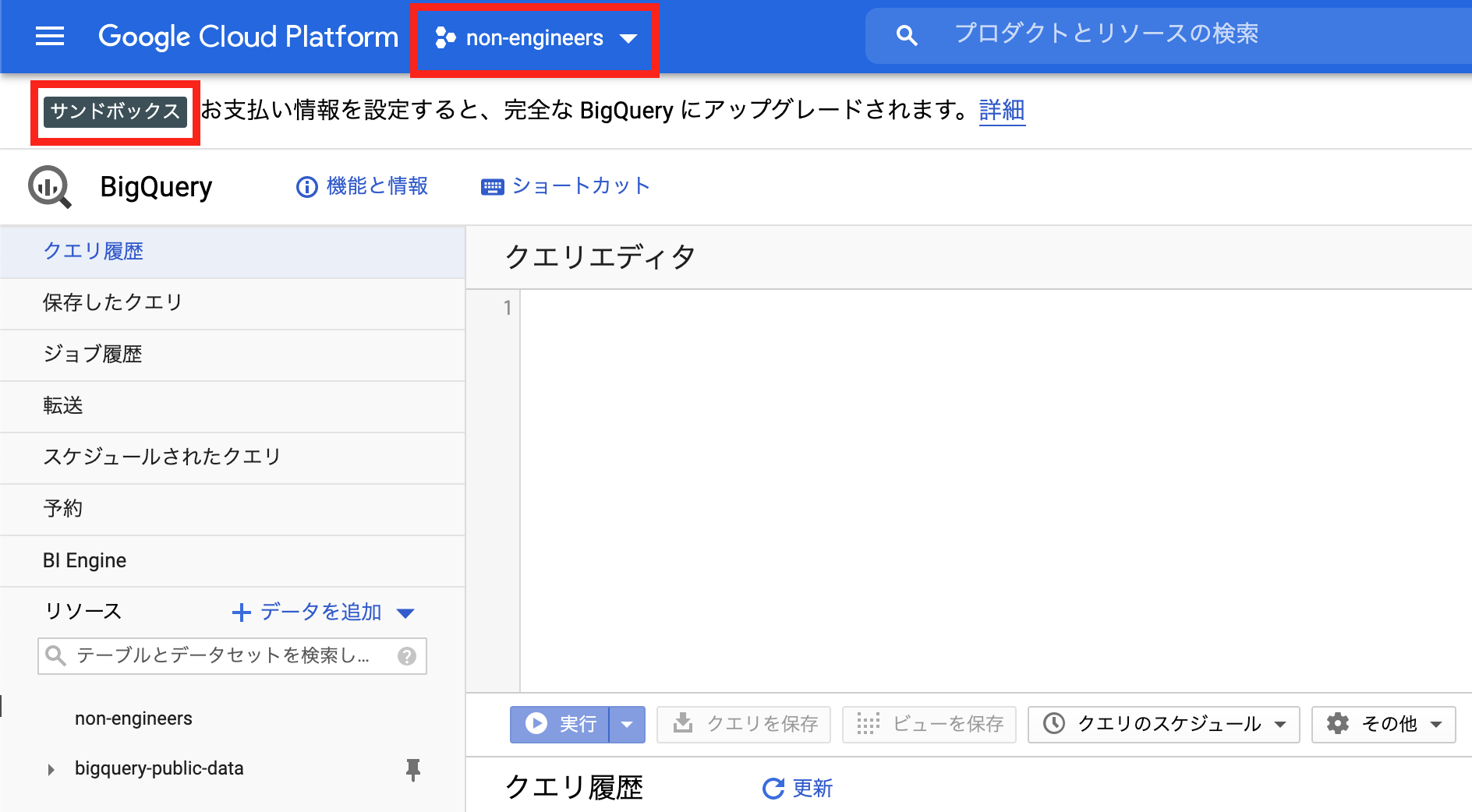The width and height of the screenshot is (1472, 812).
Task: Click the search magnifier icon in header
Action: point(906,35)
